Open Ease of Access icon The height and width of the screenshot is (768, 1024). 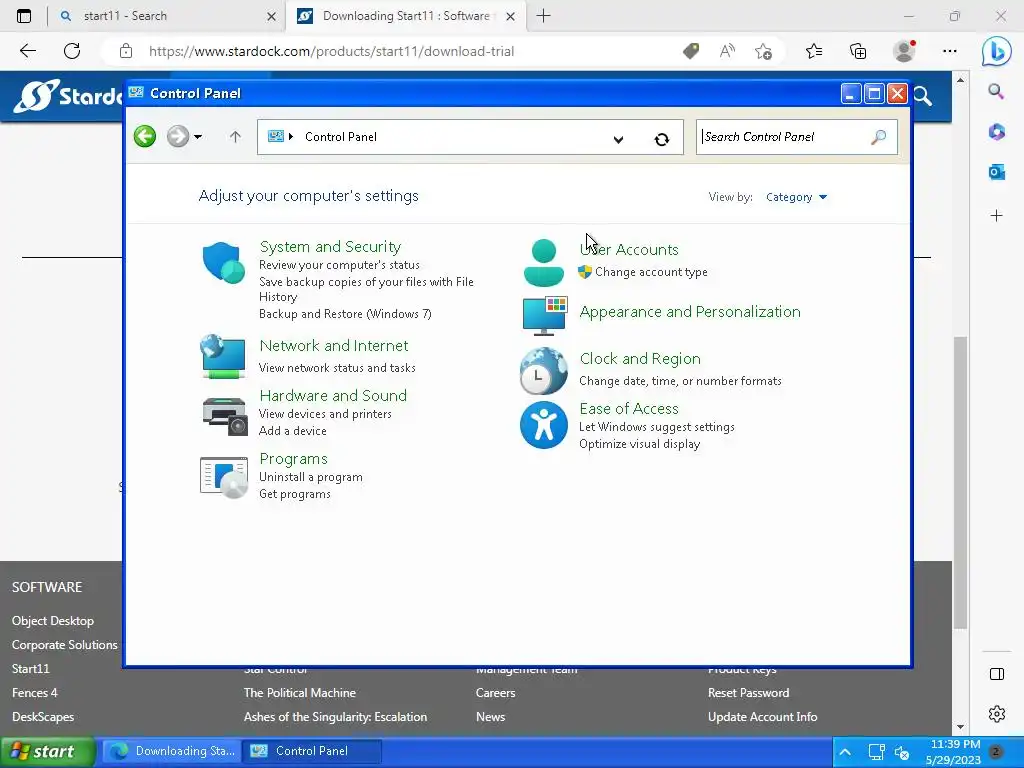543,425
